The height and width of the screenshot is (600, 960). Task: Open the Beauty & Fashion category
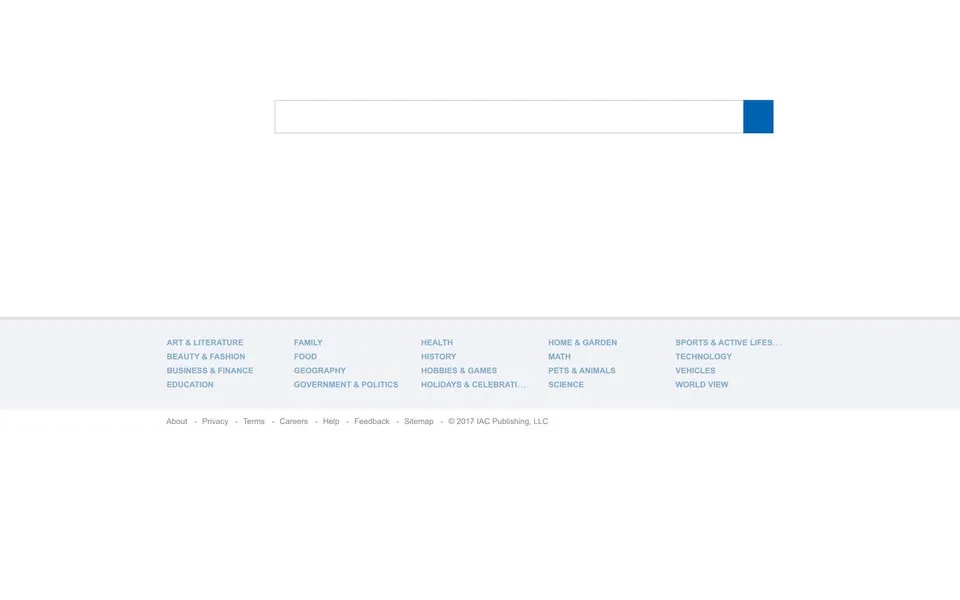[206, 357]
